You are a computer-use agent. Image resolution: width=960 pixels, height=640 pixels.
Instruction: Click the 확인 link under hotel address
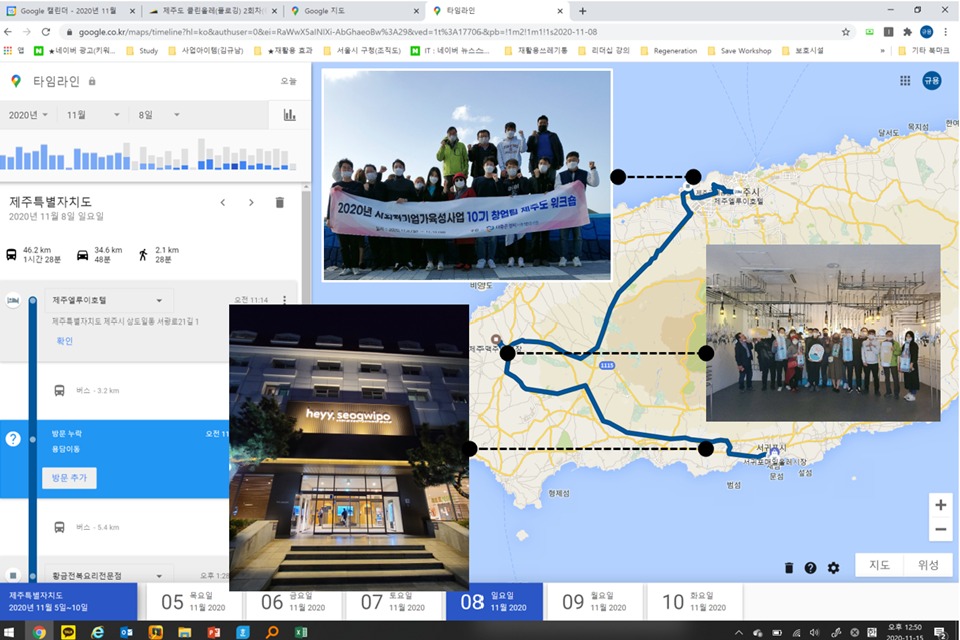(64, 341)
